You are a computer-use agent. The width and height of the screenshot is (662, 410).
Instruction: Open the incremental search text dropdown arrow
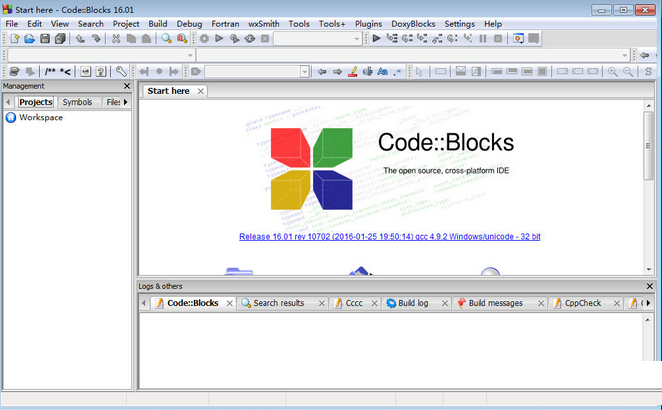point(305,71)
